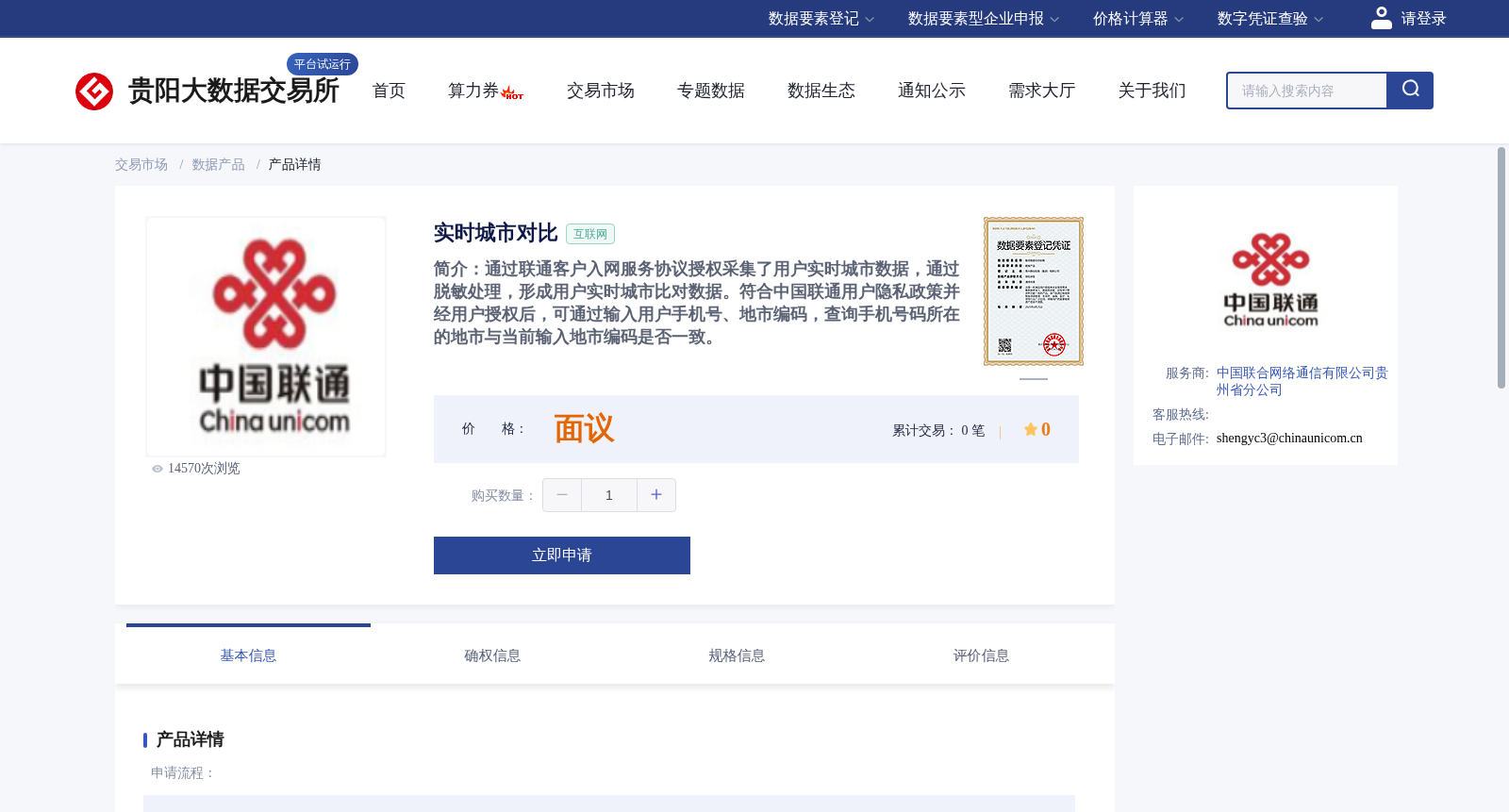The image size is (1509, 812).
Task: Click the 请登录 login link
Action: pos(1423,19)
